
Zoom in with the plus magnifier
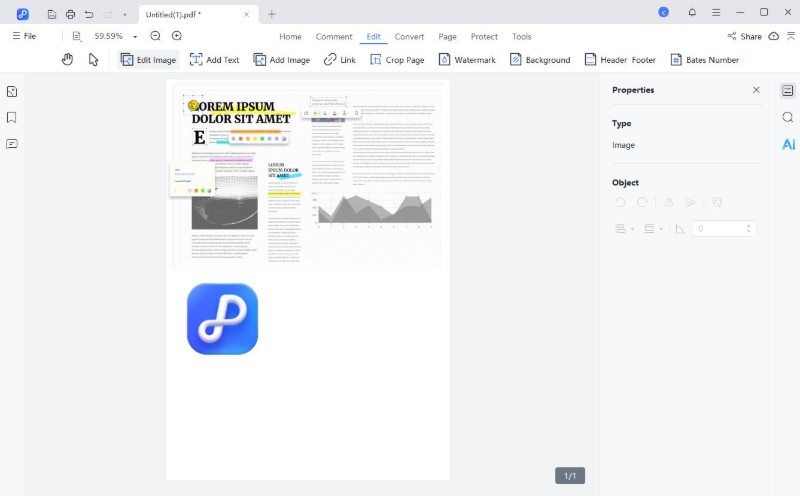click(x=177, y=36)
